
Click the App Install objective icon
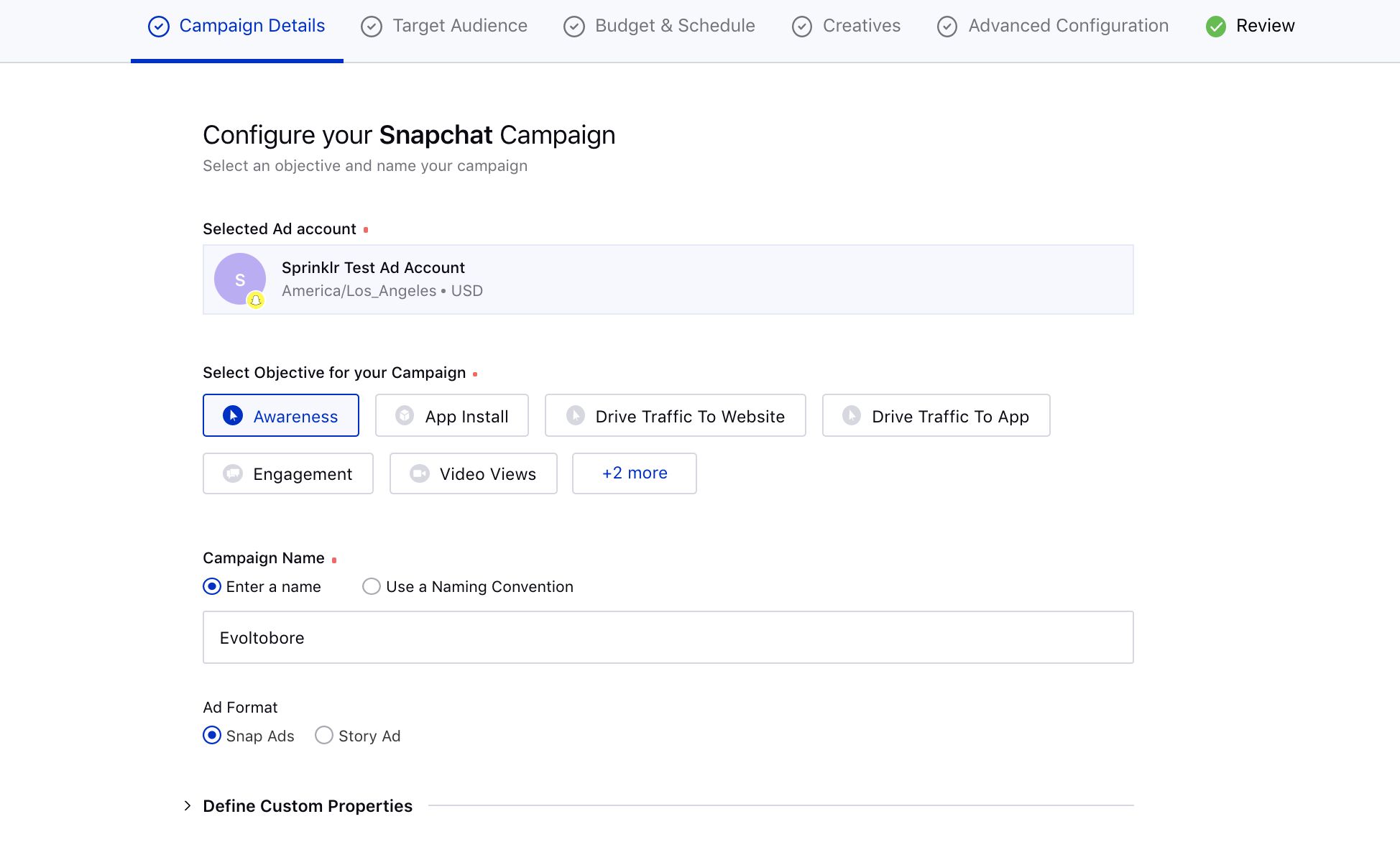coord(404,415)
